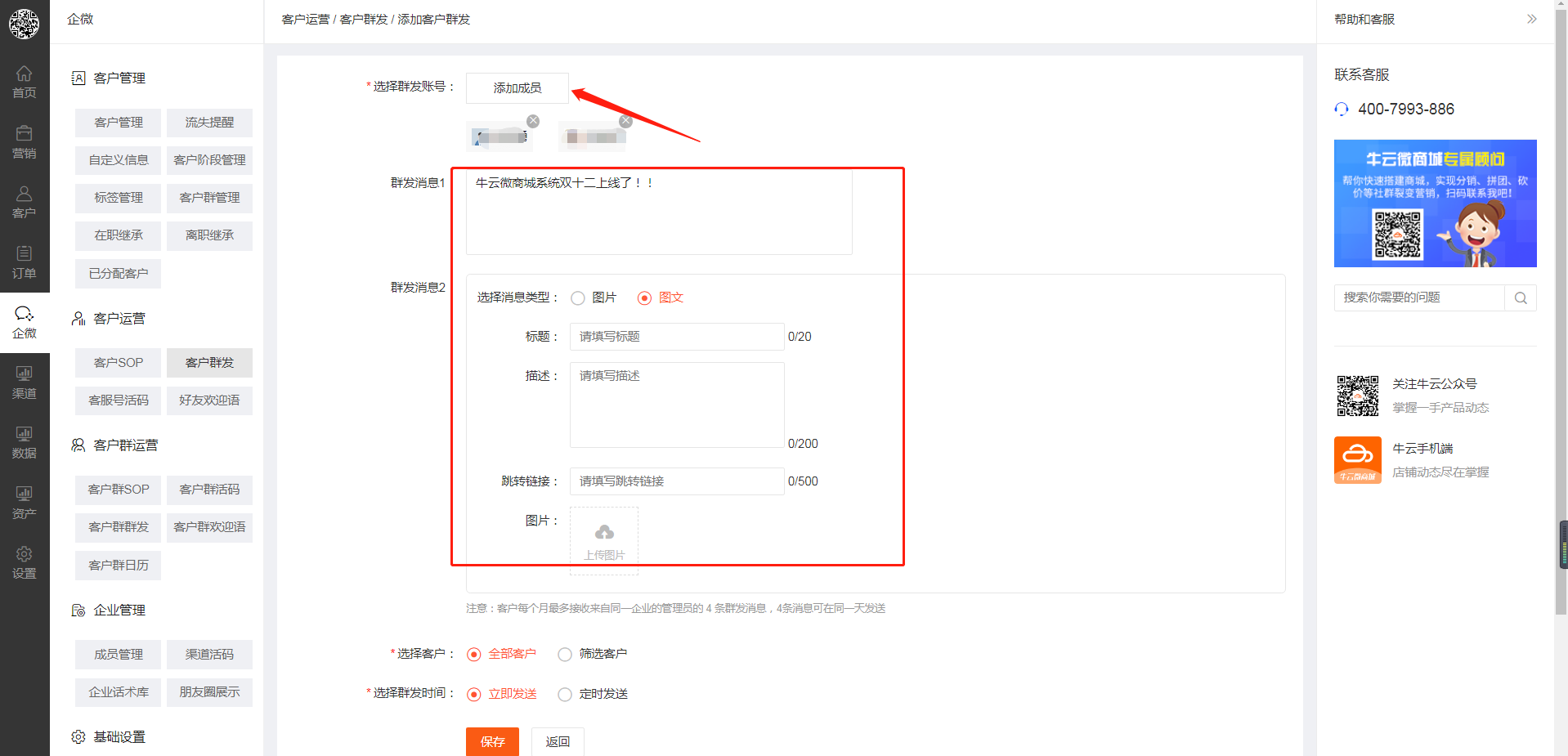Open the 订单 orders section
This screenshot has height=756, width=1568.
(25, 262)
